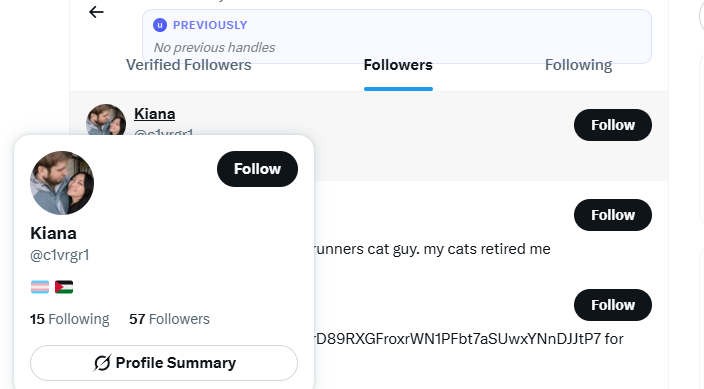Open Kiana's name link in followers list
The width and height of the screenshot is (704, 389).
click(x=154, y=114)
